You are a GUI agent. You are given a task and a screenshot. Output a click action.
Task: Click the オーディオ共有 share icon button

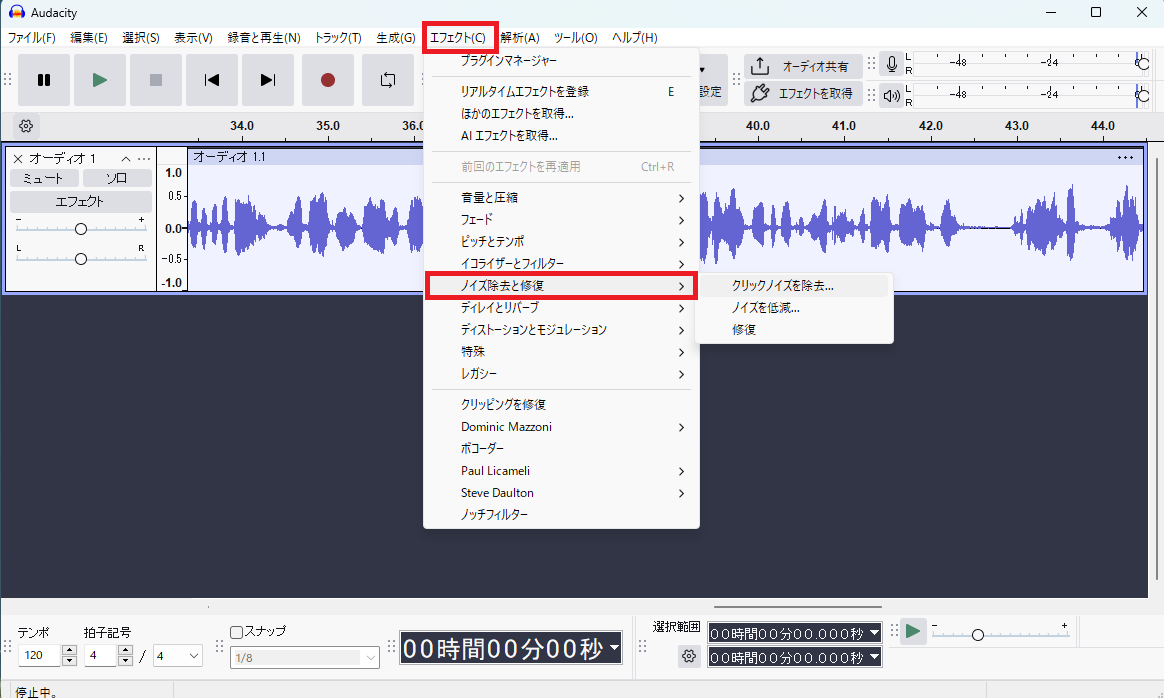tap(803, 66)
